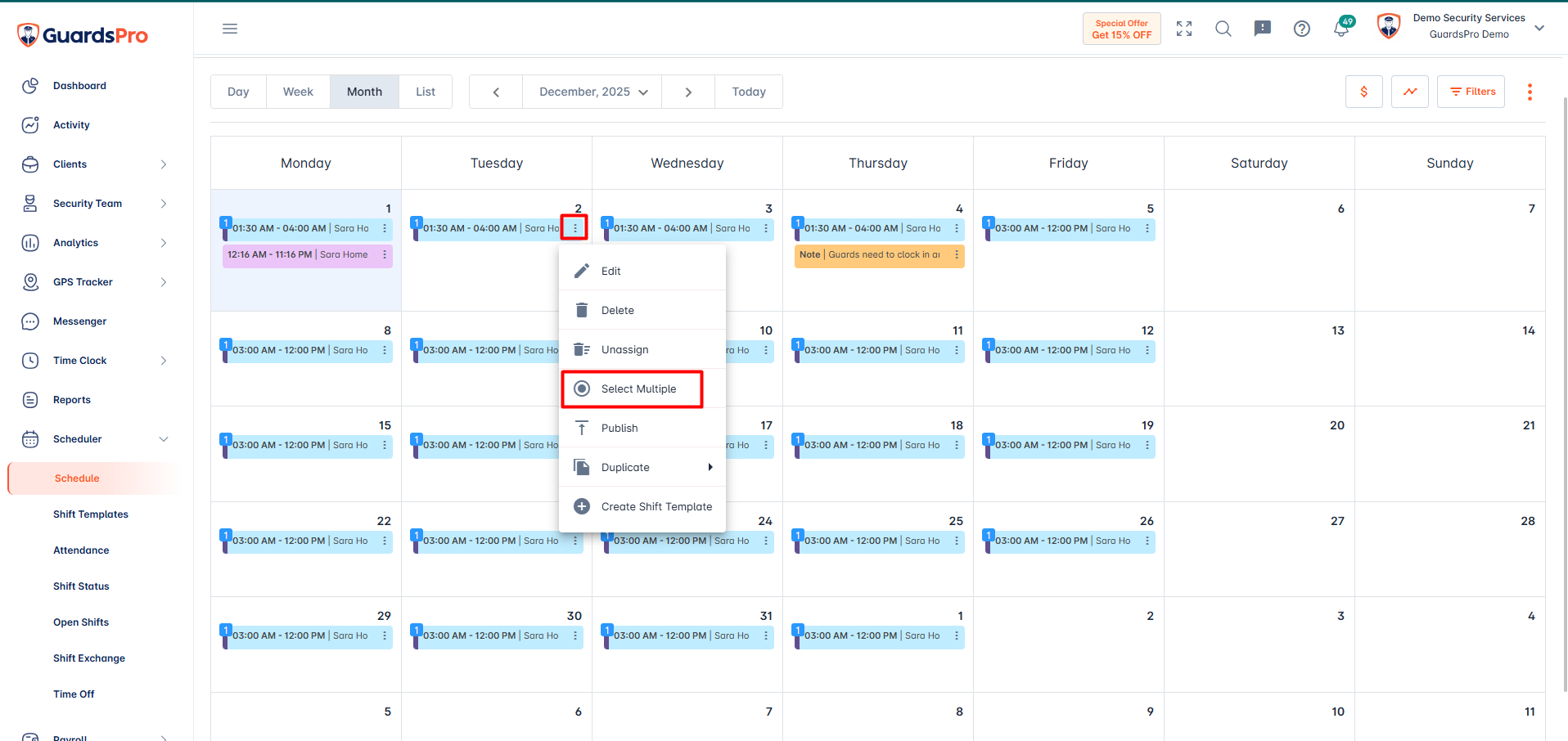Expand the Security Team sidebar section
This screenshot has width=1568, height=741.
coord(164,204)
